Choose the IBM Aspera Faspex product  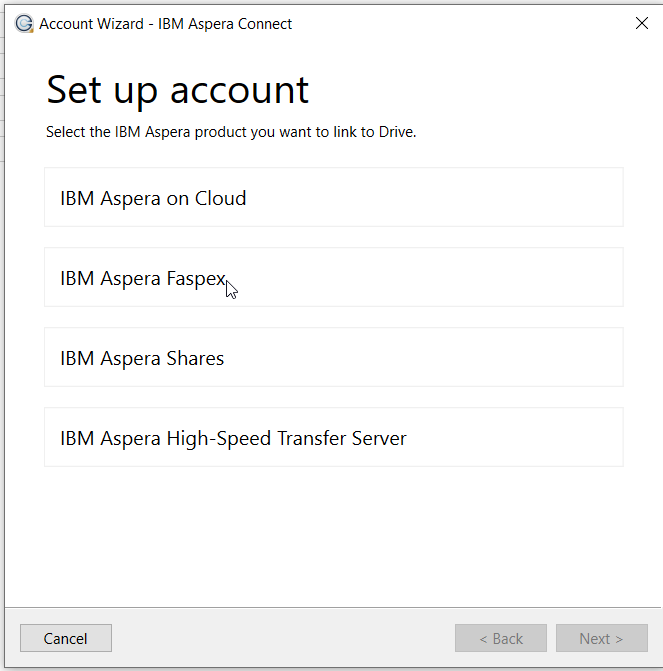coord(333,277)
